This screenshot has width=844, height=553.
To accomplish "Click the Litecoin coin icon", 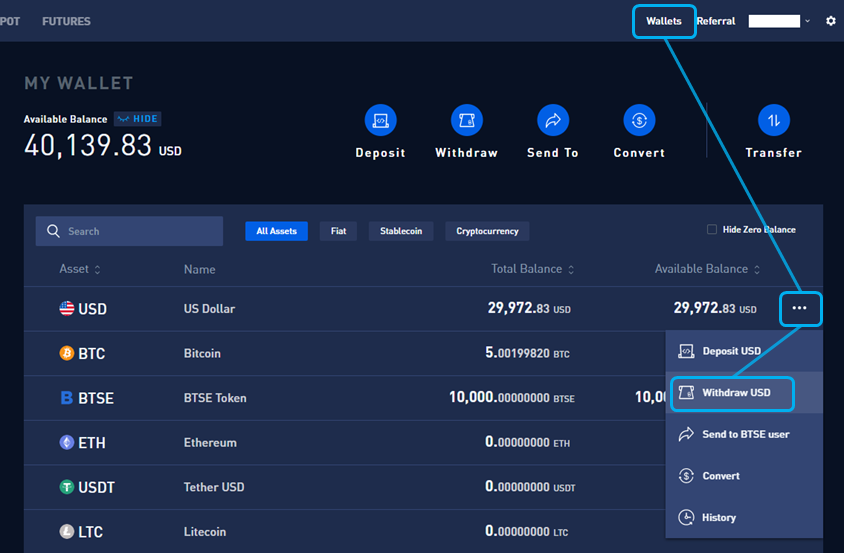I will (x=67, y=532).
